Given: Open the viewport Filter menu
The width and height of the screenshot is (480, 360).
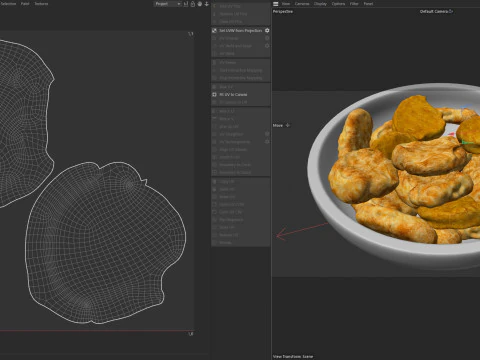Looking at the screenshot, I should [x=354, y=4].
